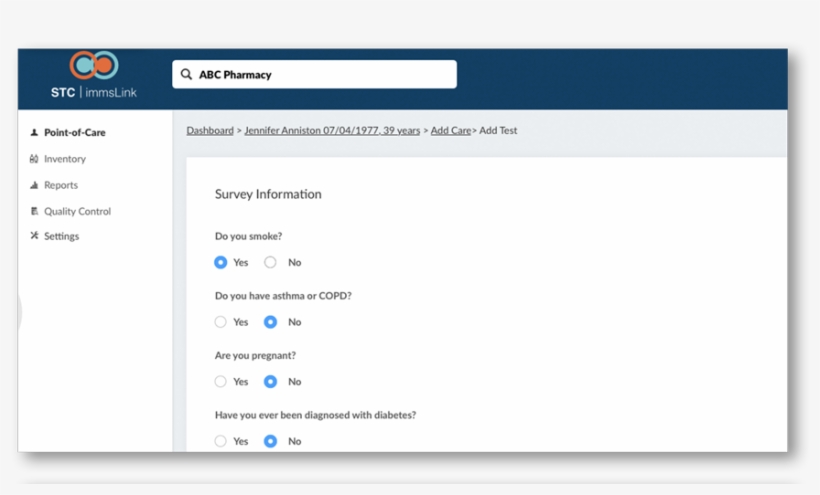Click the diabetes diagnosis question text
Screen dimensions: 820x495
315,415
